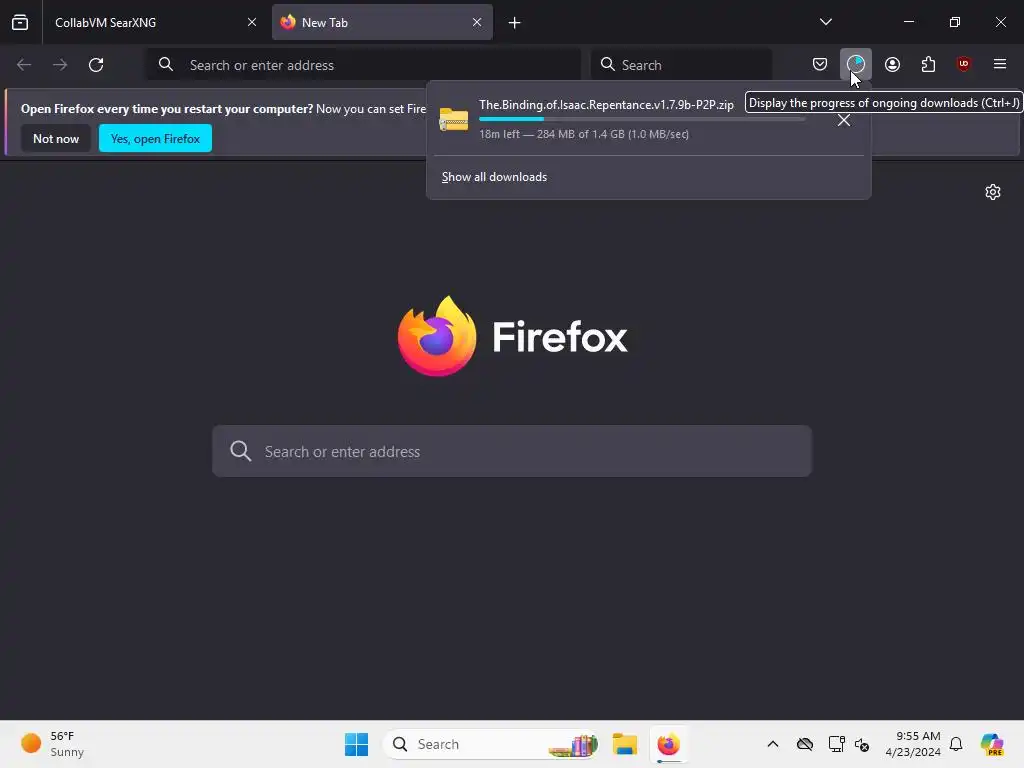Open the uBlock Origin extension icon
Viewport: 1024px width, 768px height.
point(963,64)
